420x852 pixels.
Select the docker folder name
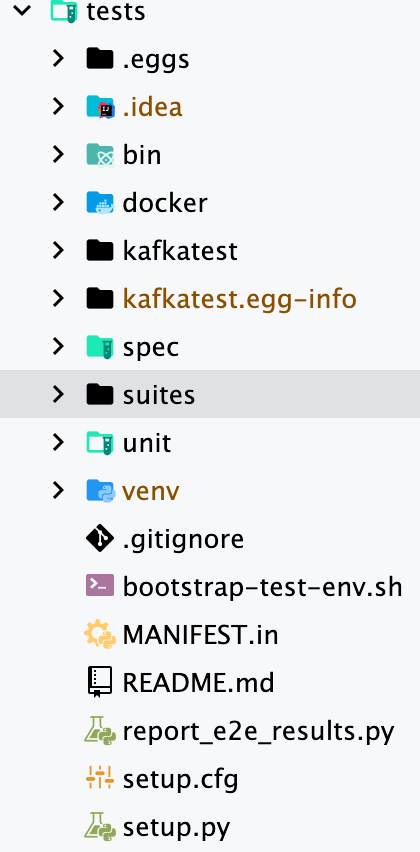click(x=165, y=203)
